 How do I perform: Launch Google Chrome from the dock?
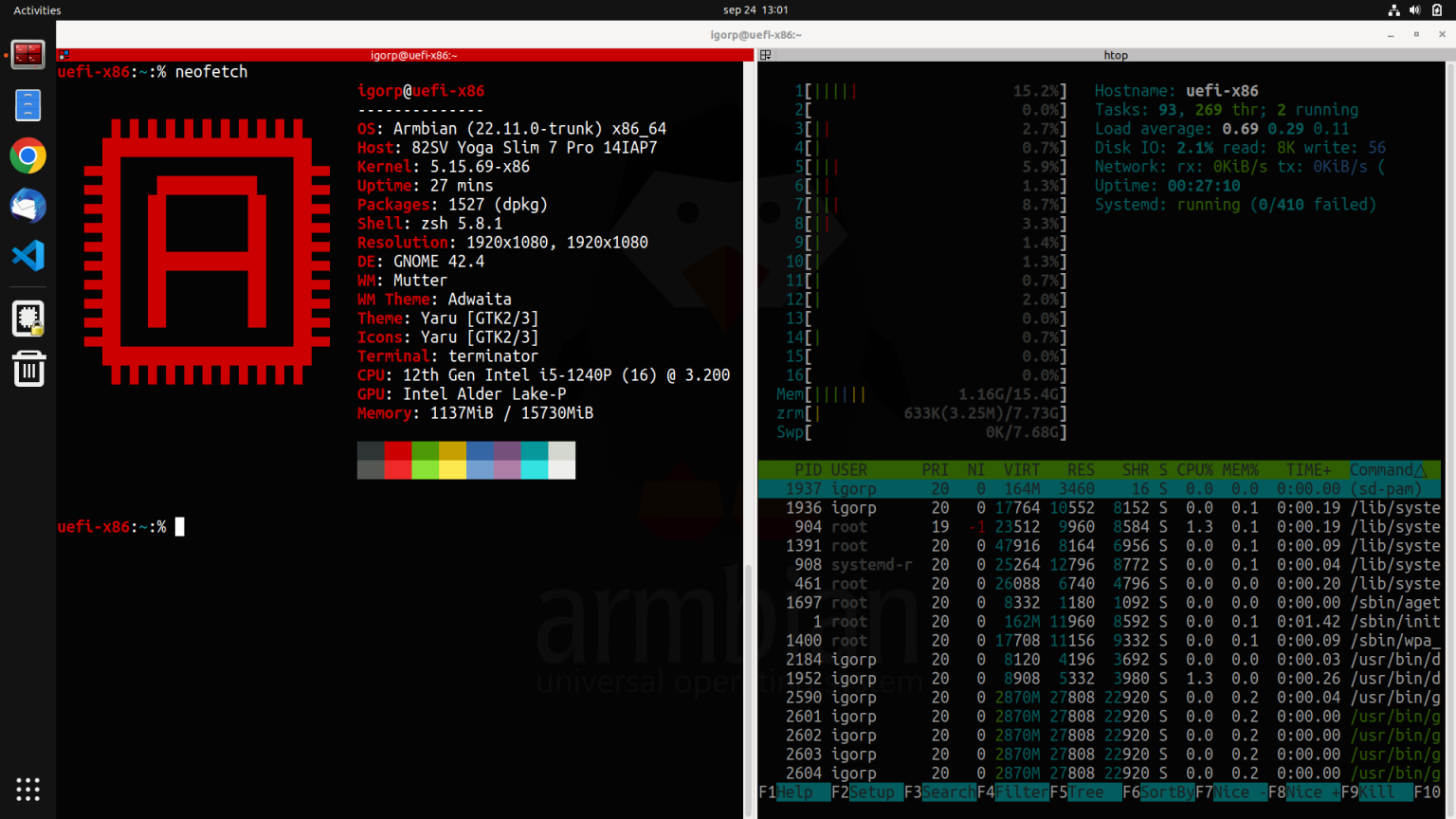(27, 155)
